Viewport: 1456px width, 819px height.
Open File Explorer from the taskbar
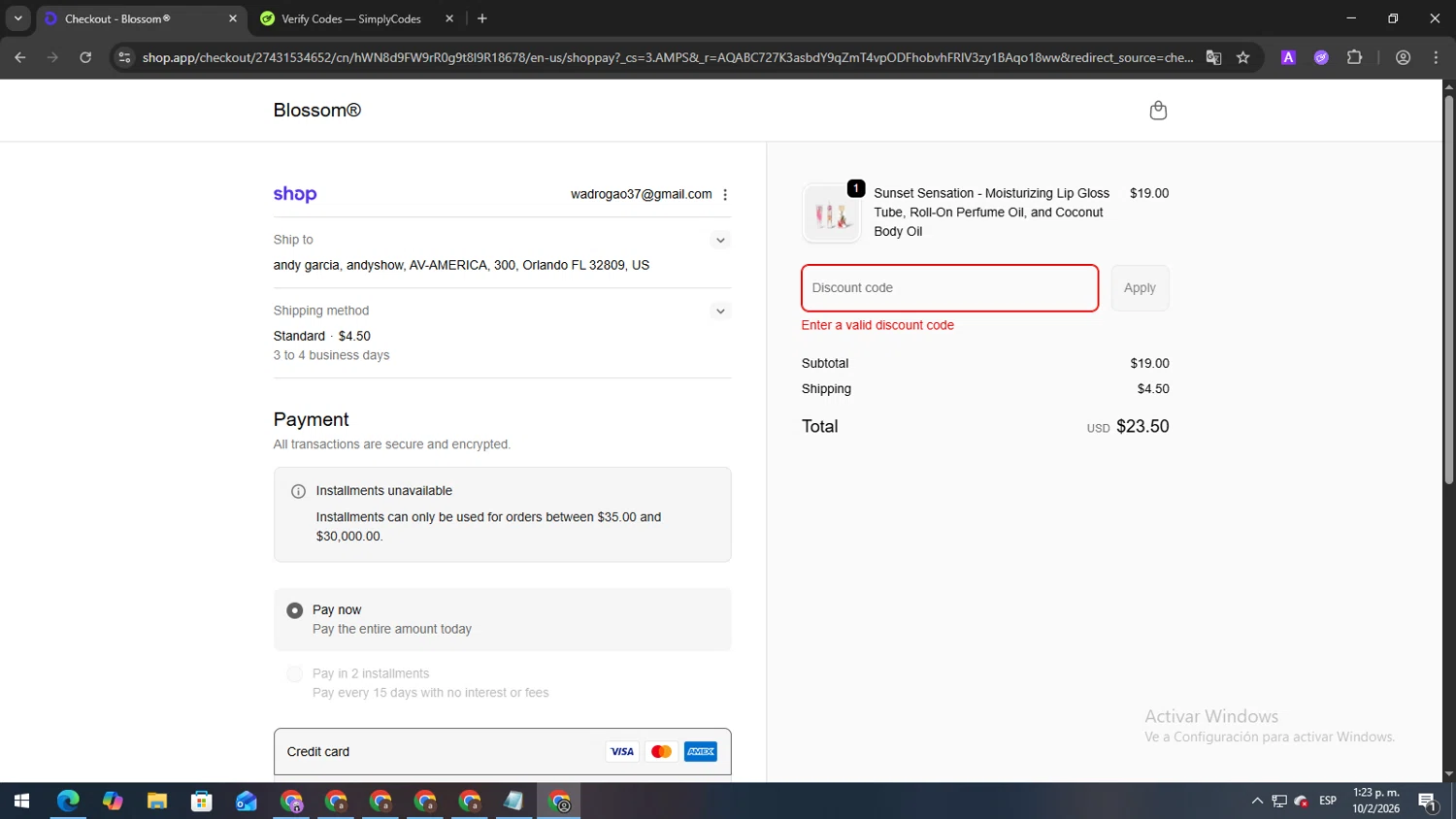pyautogui.click(x=157, y=802)
